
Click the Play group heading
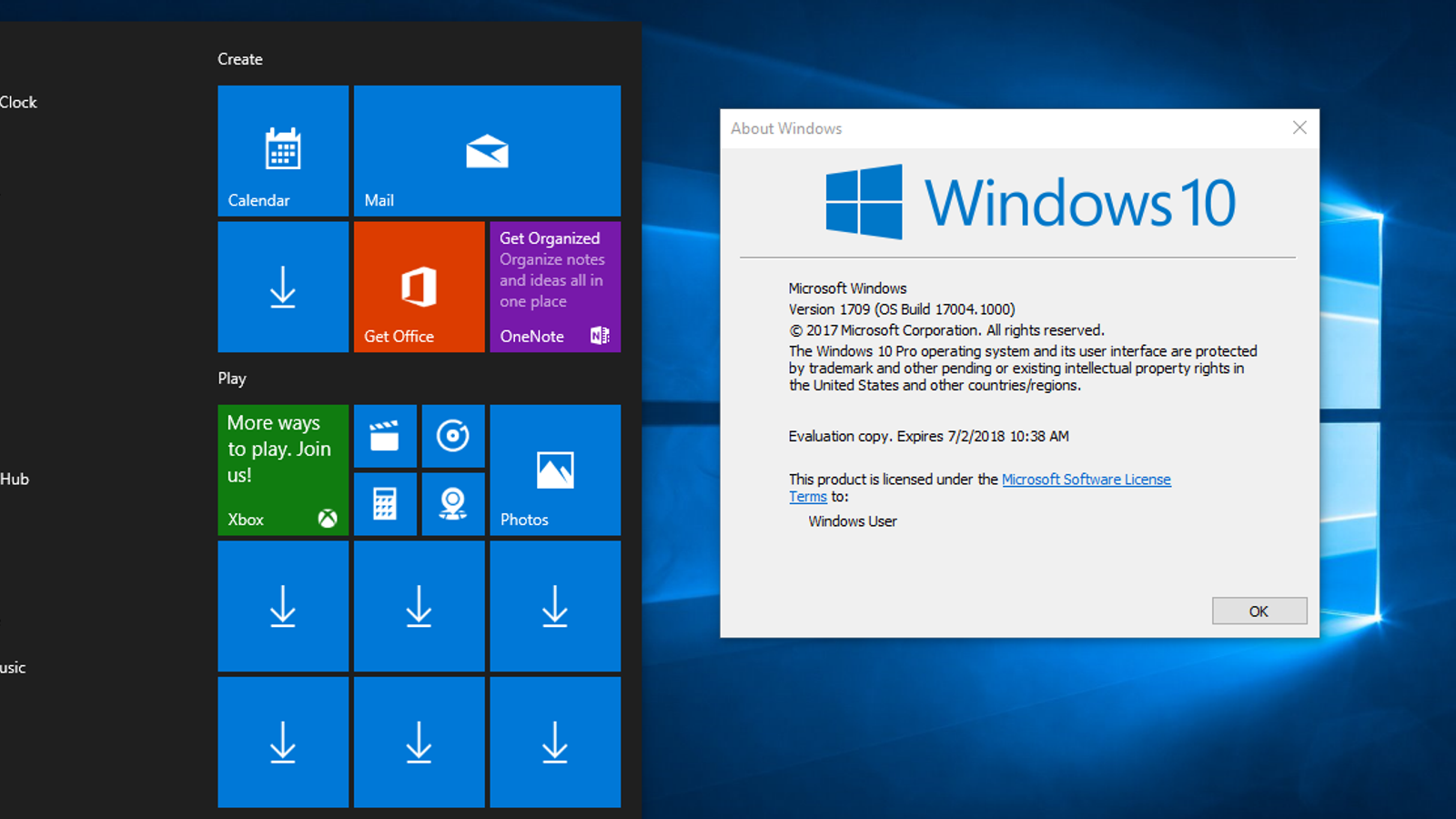(x=232, y=379)
